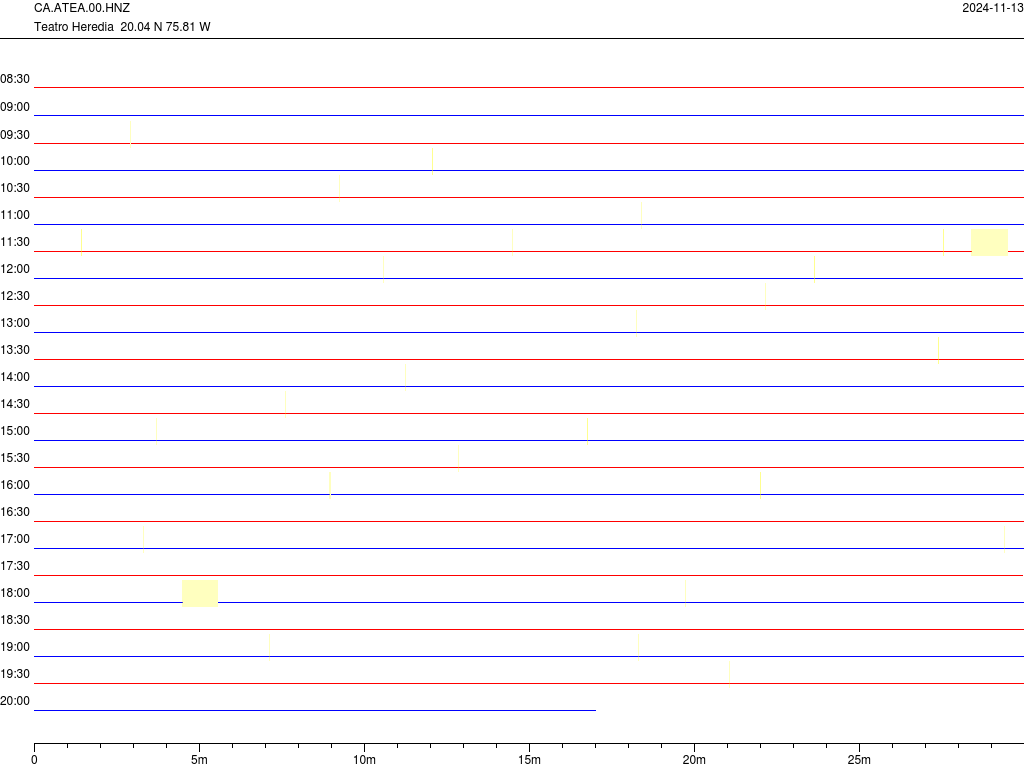Select the 17:00 time label
The image size is (1024, 768).
pyautogui.click(x=15, y=539)
